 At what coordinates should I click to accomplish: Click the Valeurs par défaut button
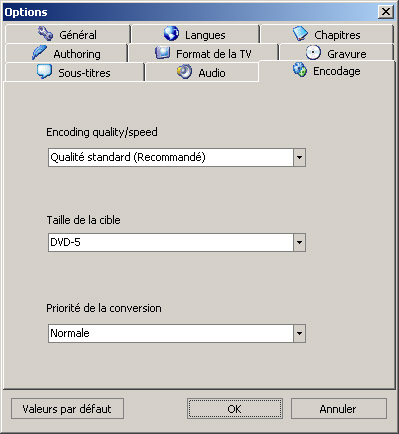pos(67,409)
